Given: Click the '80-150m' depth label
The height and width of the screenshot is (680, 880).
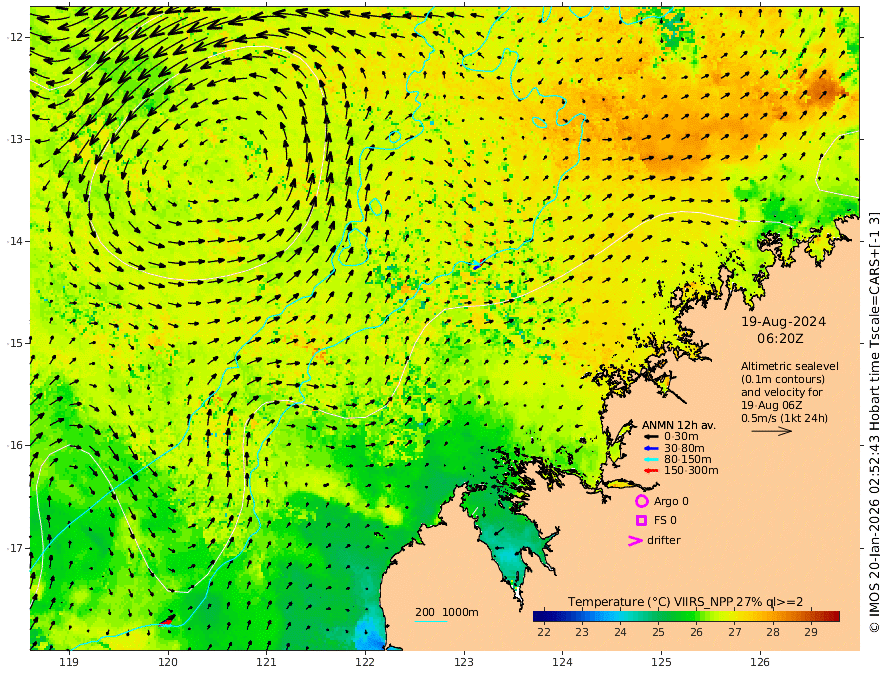Looking at the screenshot, I should 688,460.
